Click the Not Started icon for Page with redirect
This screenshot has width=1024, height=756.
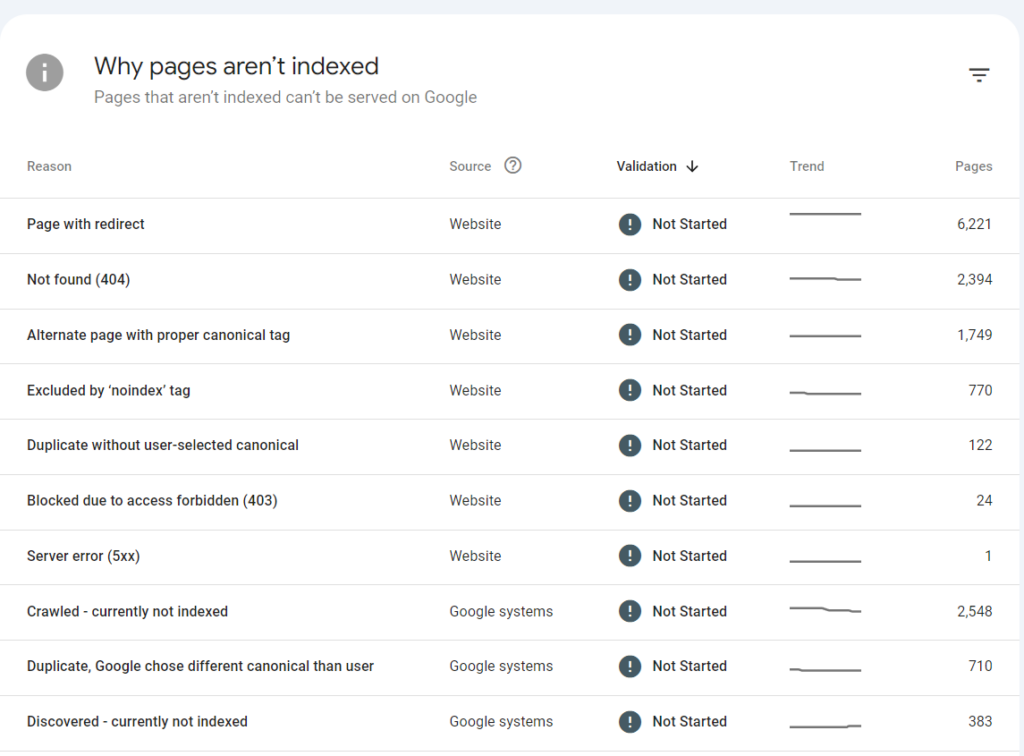coord(630,224)
